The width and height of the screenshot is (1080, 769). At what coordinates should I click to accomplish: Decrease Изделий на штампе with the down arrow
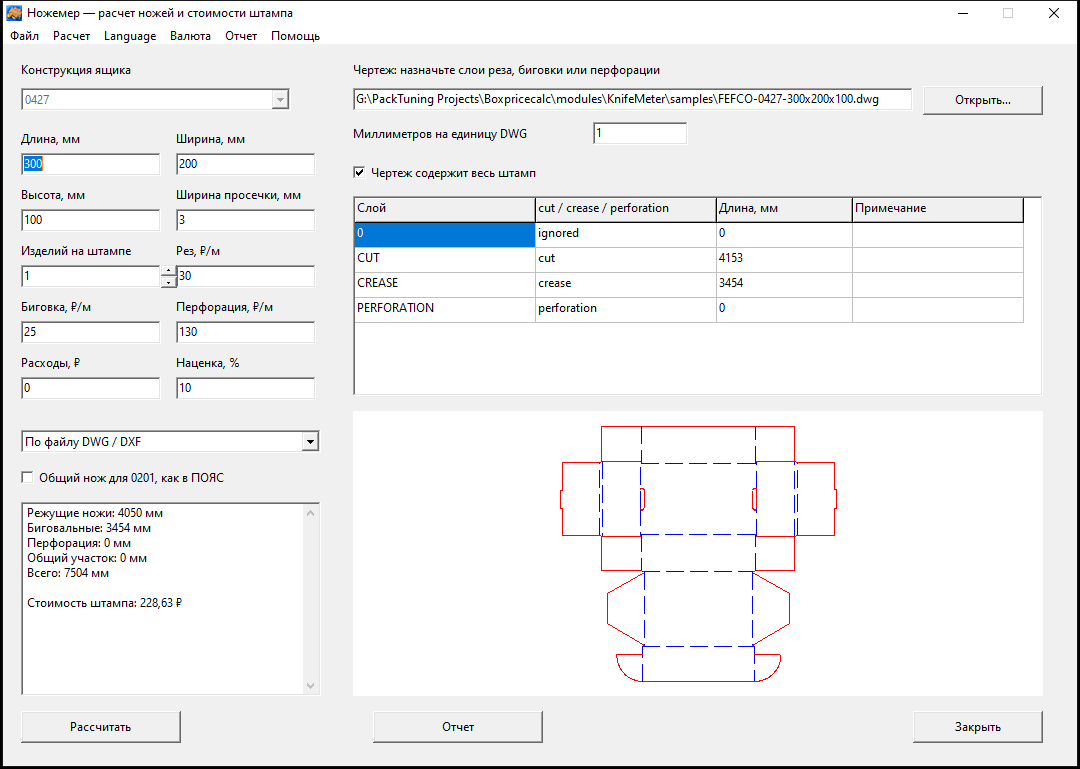(169, 282)
